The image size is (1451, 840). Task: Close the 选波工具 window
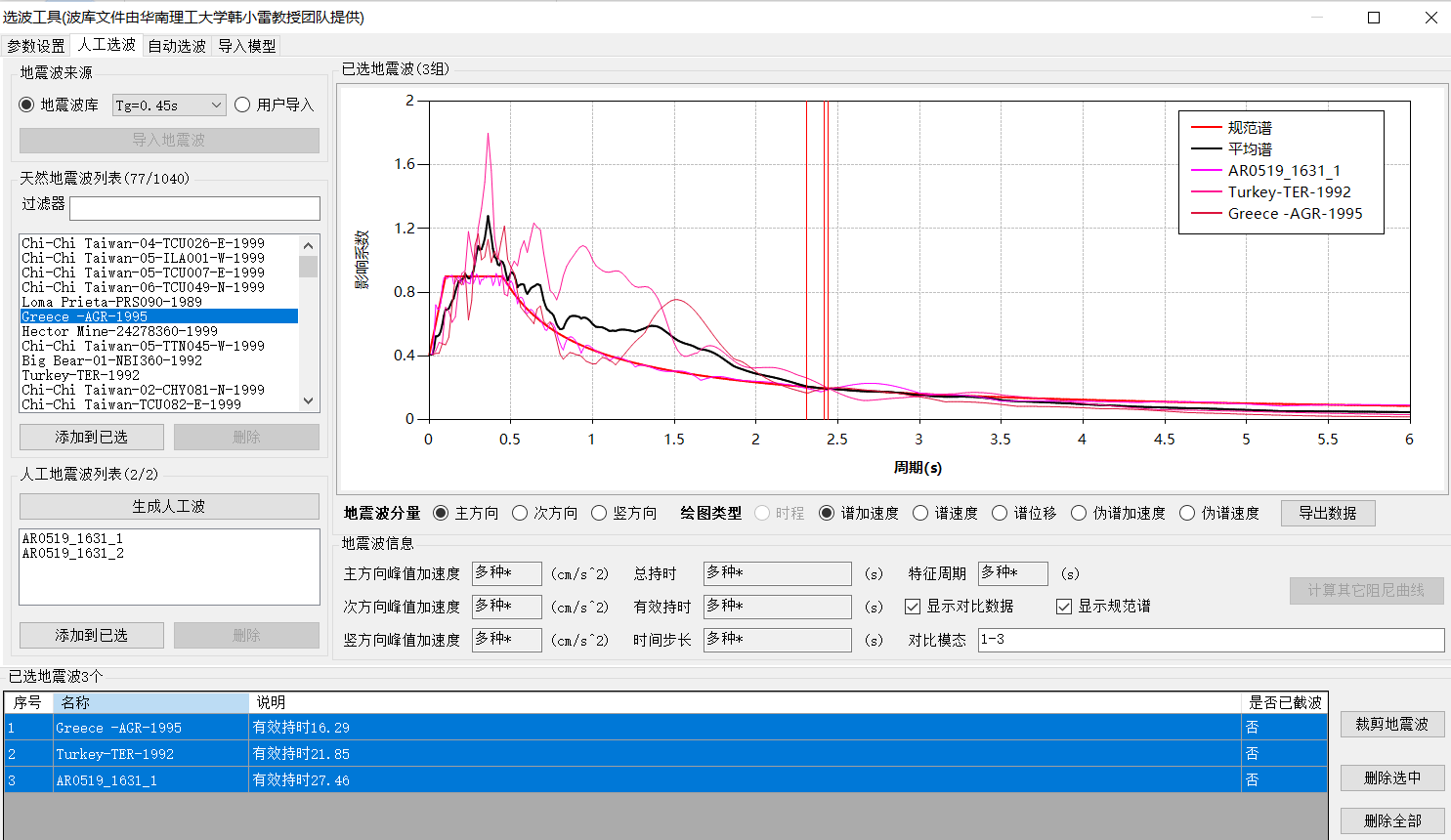pyautogui.click(x=1430, y=18)
